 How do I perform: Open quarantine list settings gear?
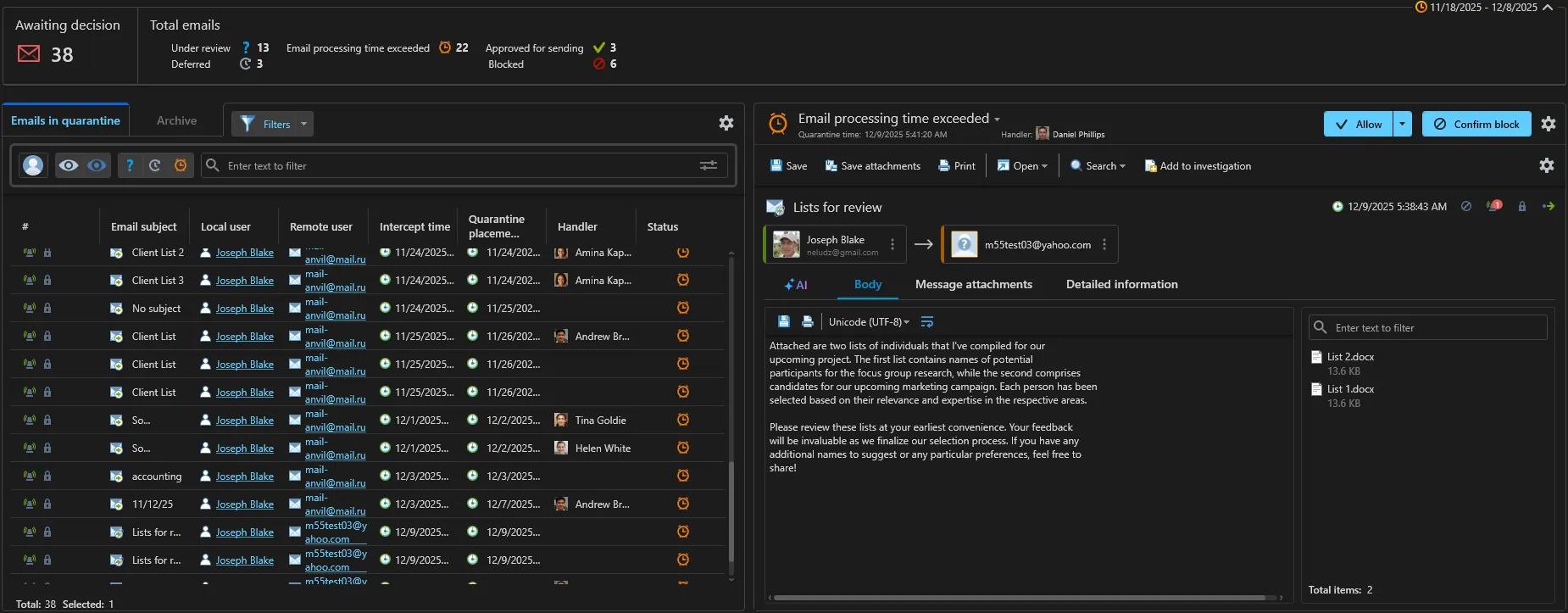(726, 123)
